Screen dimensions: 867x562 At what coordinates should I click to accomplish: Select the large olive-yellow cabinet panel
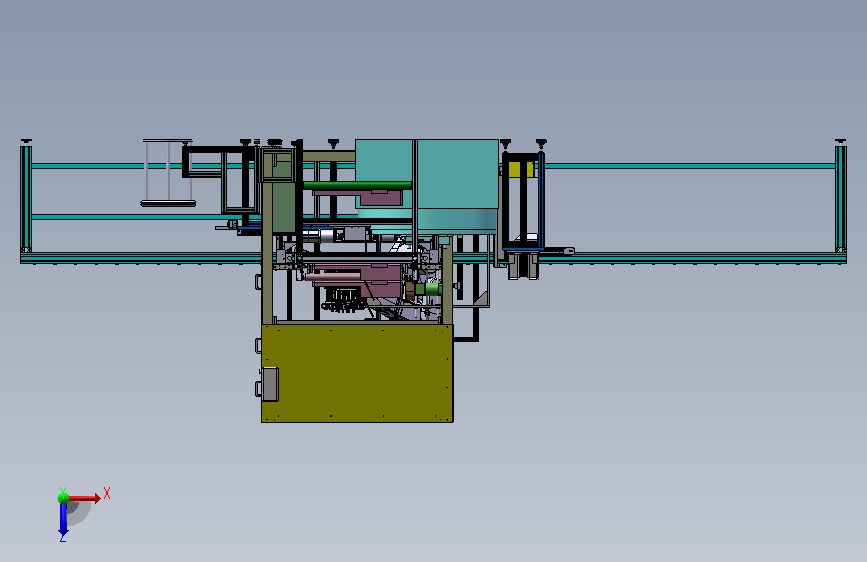pos(357,373)
